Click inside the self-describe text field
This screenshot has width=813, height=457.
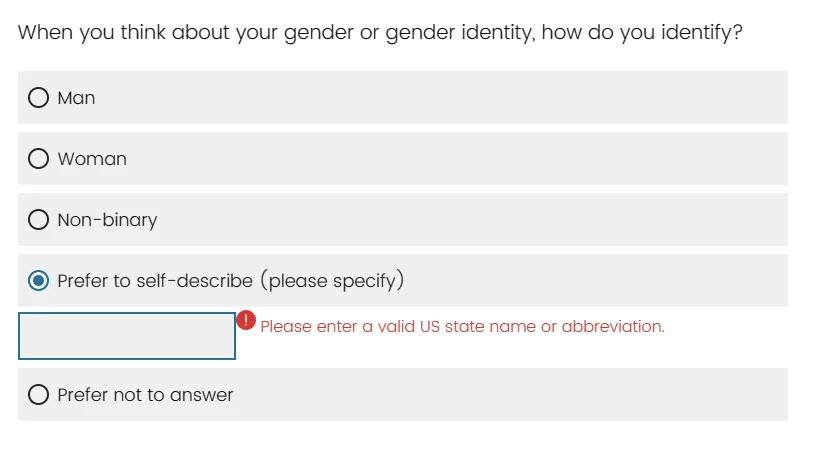[127, 336]
